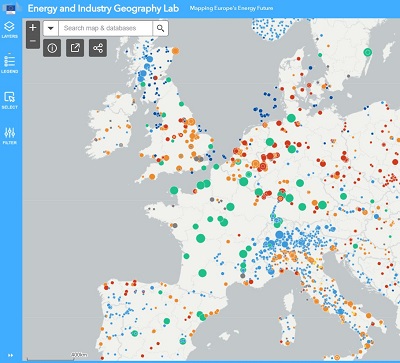Expand the sidebar with double arrows
This screenshot has height=363, width=400.
[11, 355]
